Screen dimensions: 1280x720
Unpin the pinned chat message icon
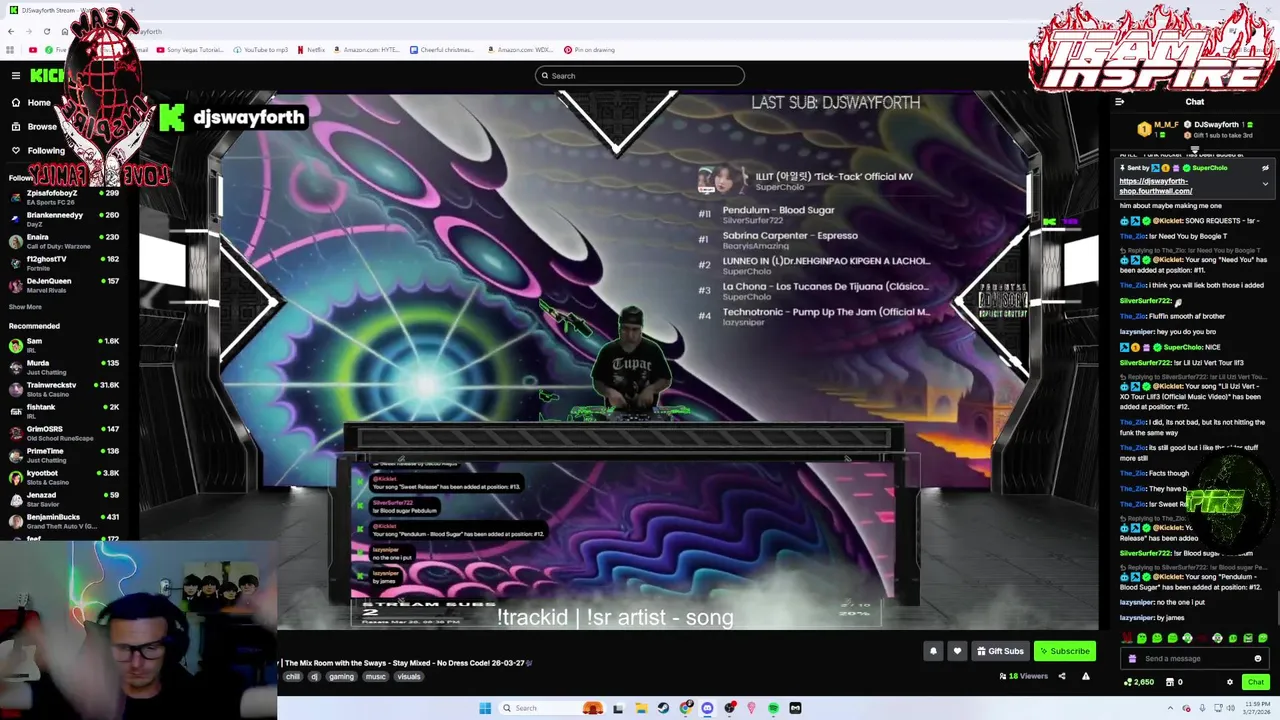(1265, 168)
